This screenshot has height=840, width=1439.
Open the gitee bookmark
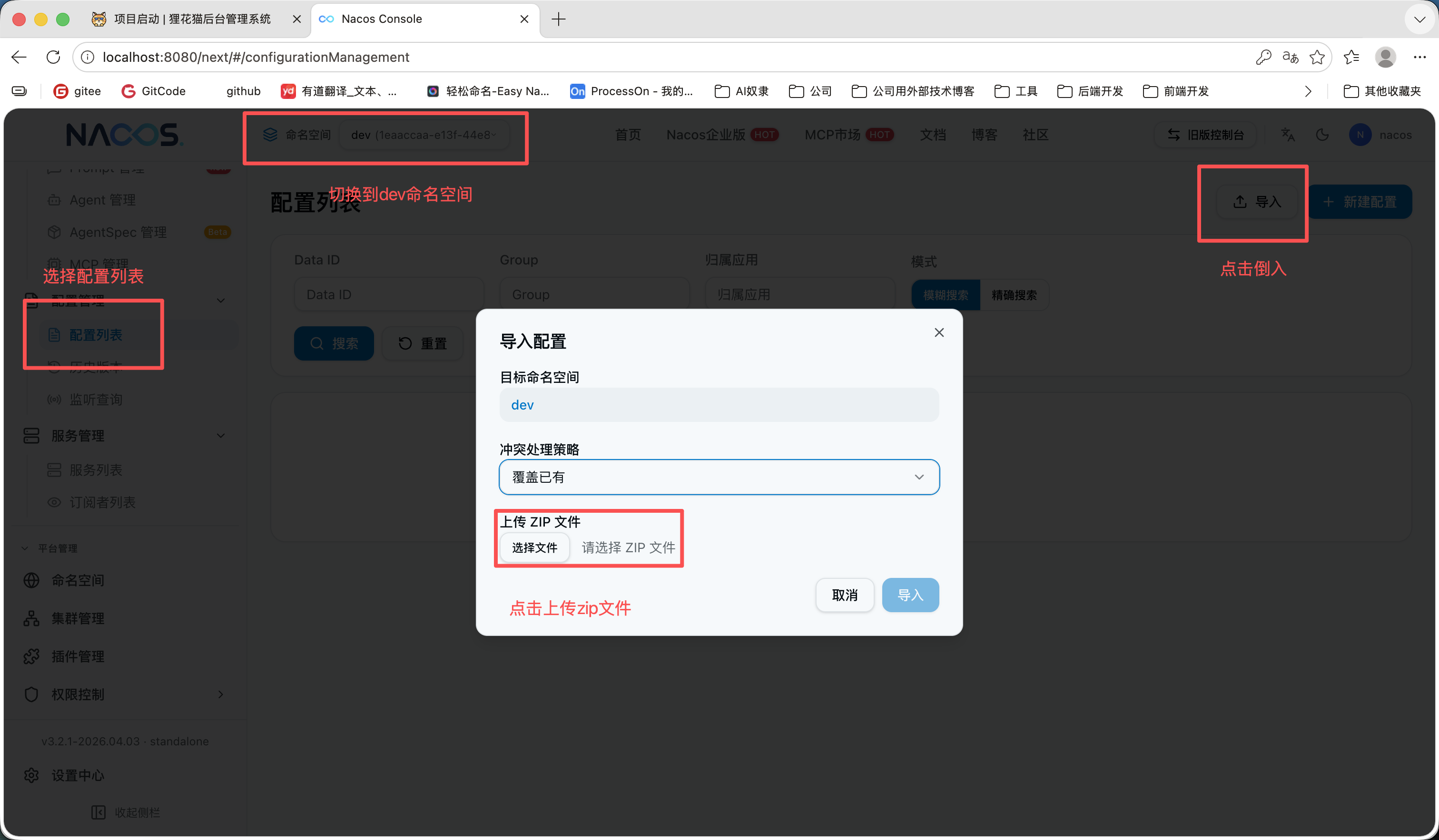coord(77,91)
